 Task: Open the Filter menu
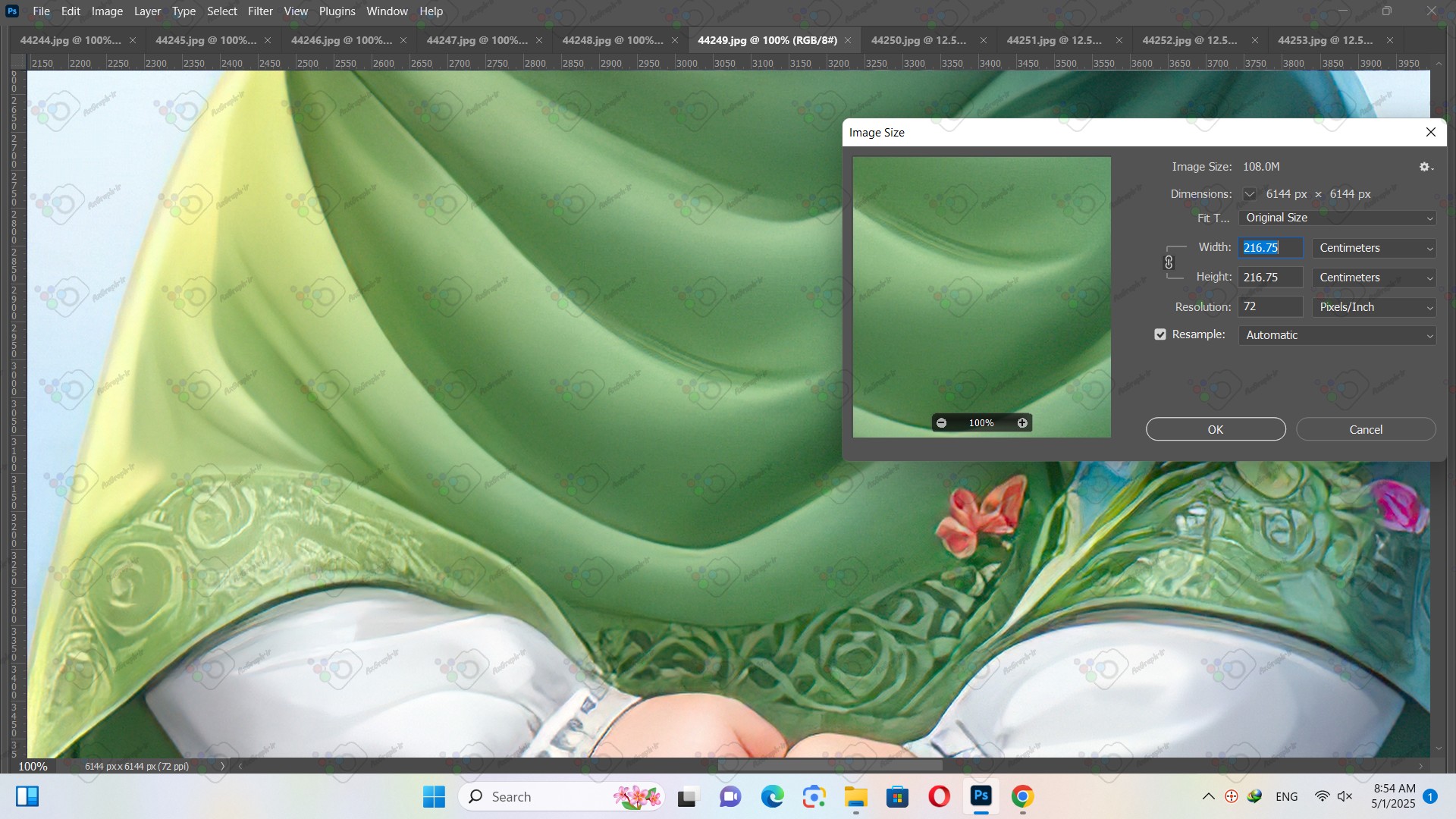(260, 11)
